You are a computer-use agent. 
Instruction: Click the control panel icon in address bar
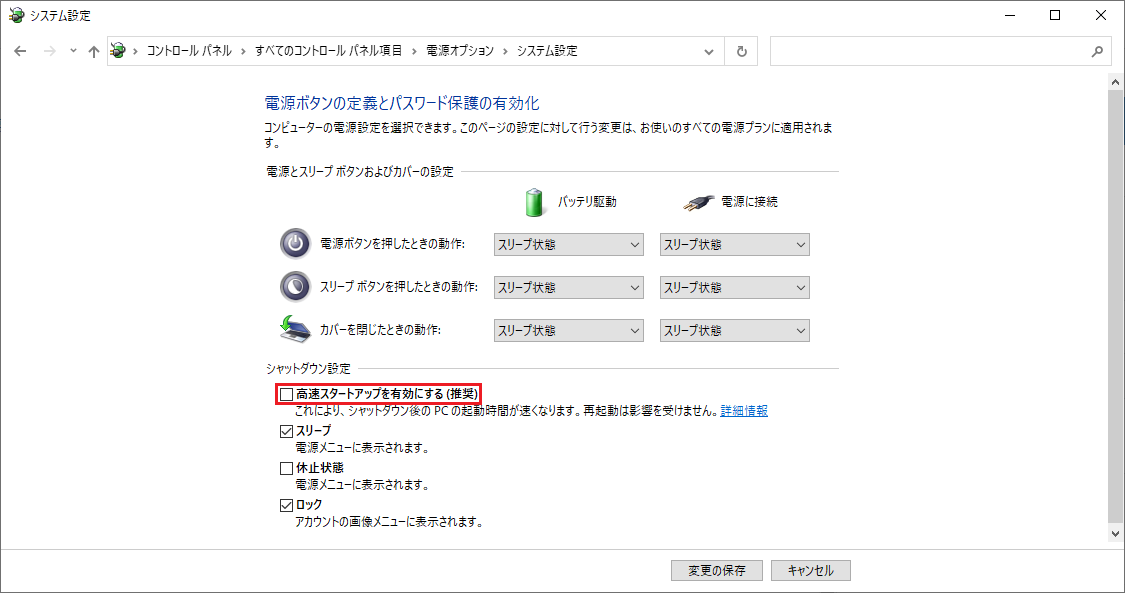pyautogui.click(x=119, y=51)
